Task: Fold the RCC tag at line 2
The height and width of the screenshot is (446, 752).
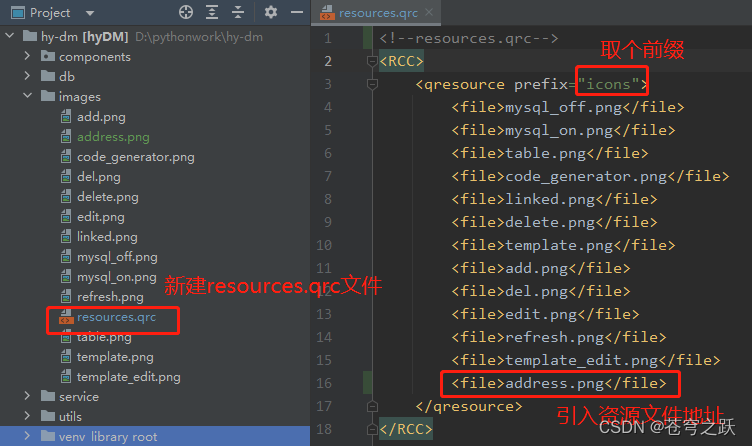Action: tap(372, 61)
